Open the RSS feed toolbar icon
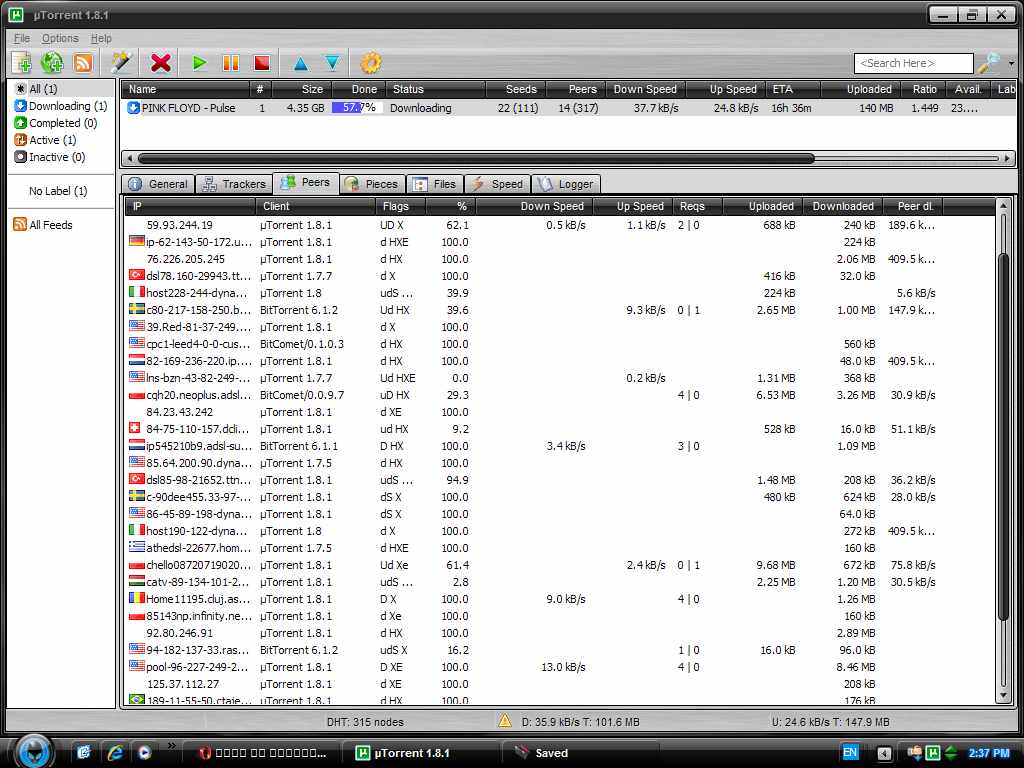The width and height of the screenshot is (1024, 768). pyautogui.click(x=83, y=63)
